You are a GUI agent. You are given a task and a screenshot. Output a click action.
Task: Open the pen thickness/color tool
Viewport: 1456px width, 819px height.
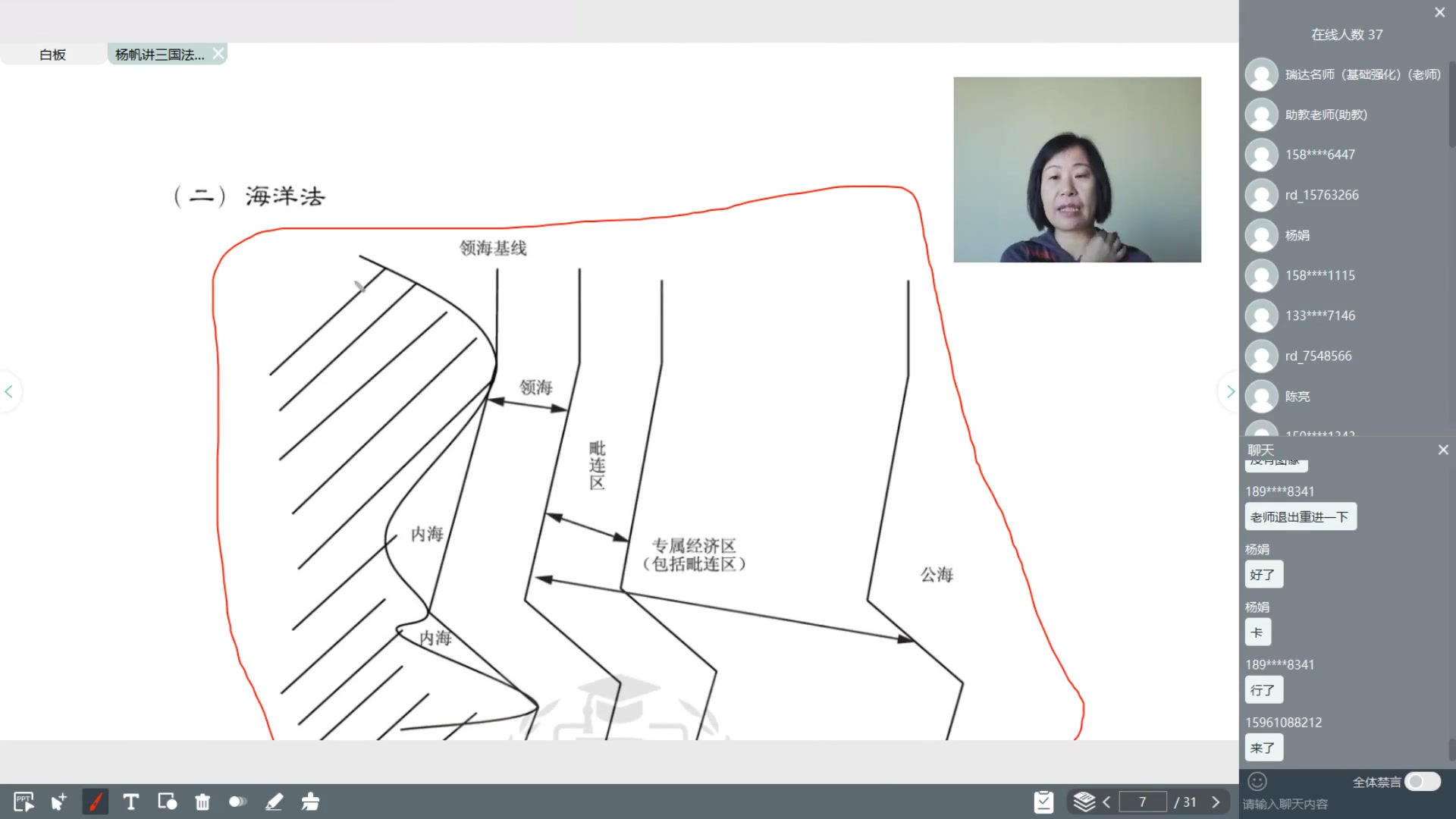[x=238, y=802]
